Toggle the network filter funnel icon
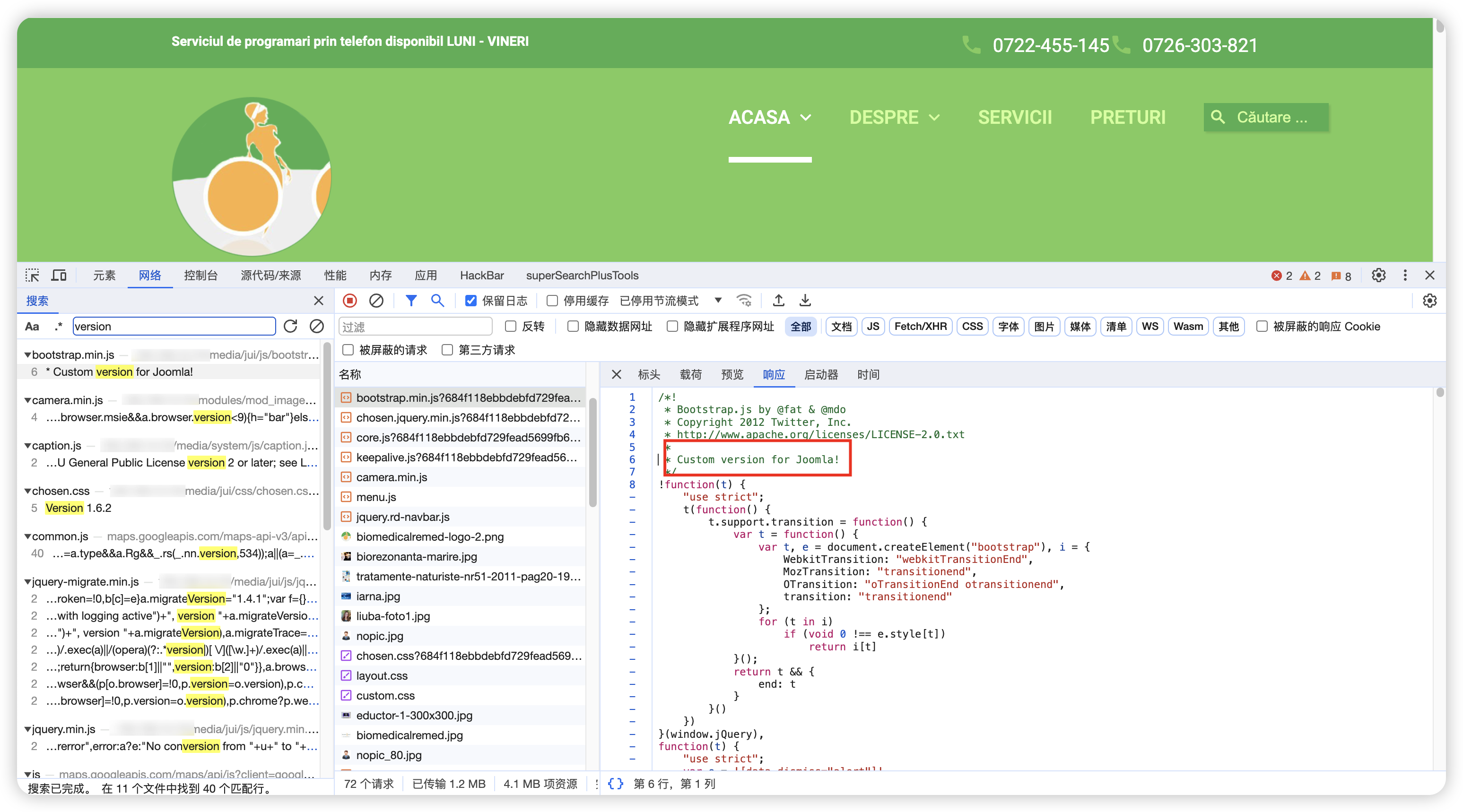This screenshot has width=1463, height=812. [x=410, y=301]
